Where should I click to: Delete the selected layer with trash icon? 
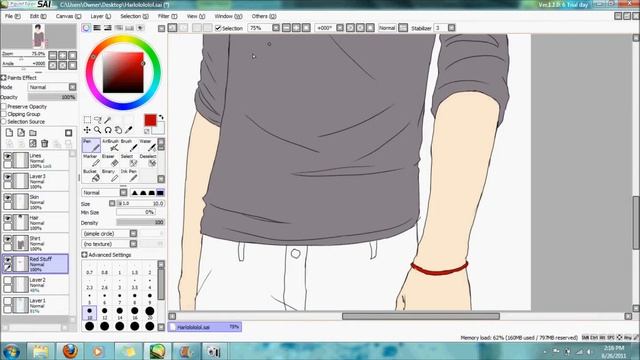[44, 143]
